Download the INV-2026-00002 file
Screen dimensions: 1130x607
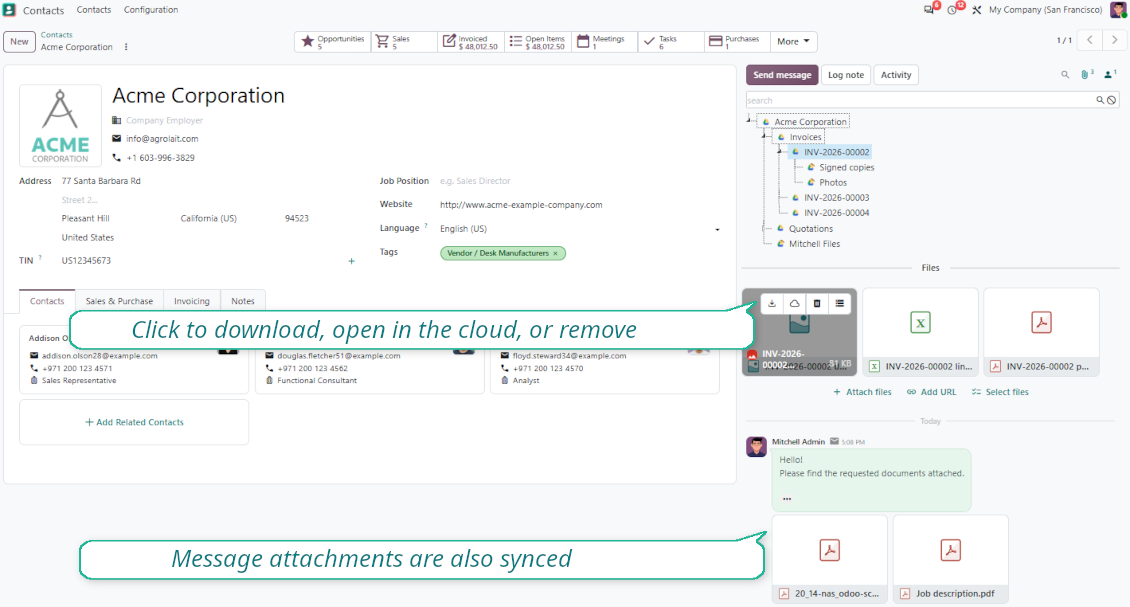[x=772, y=304]
